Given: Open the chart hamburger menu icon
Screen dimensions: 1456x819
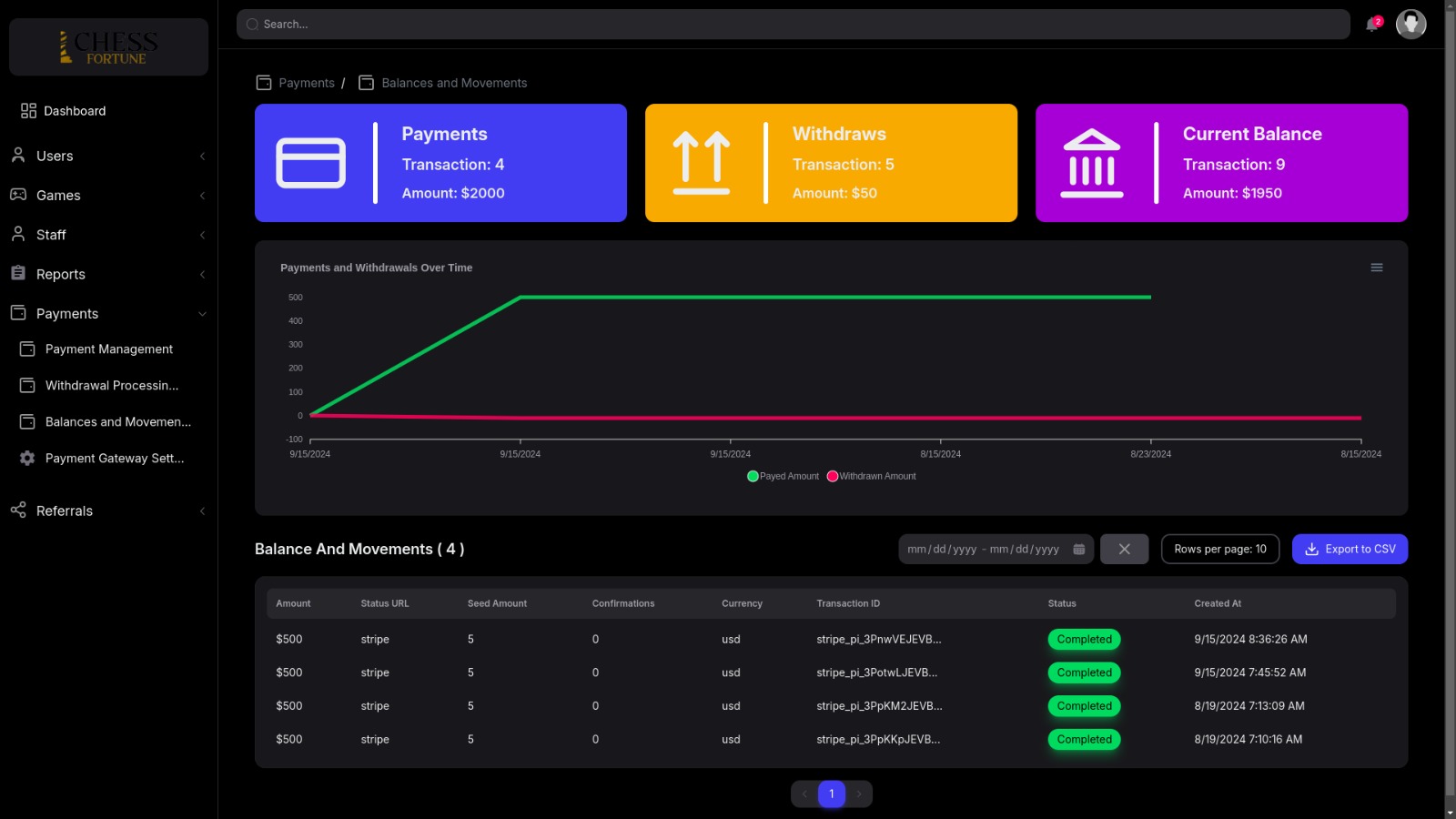Looking at the screenshot, I should coord(1376,268).
